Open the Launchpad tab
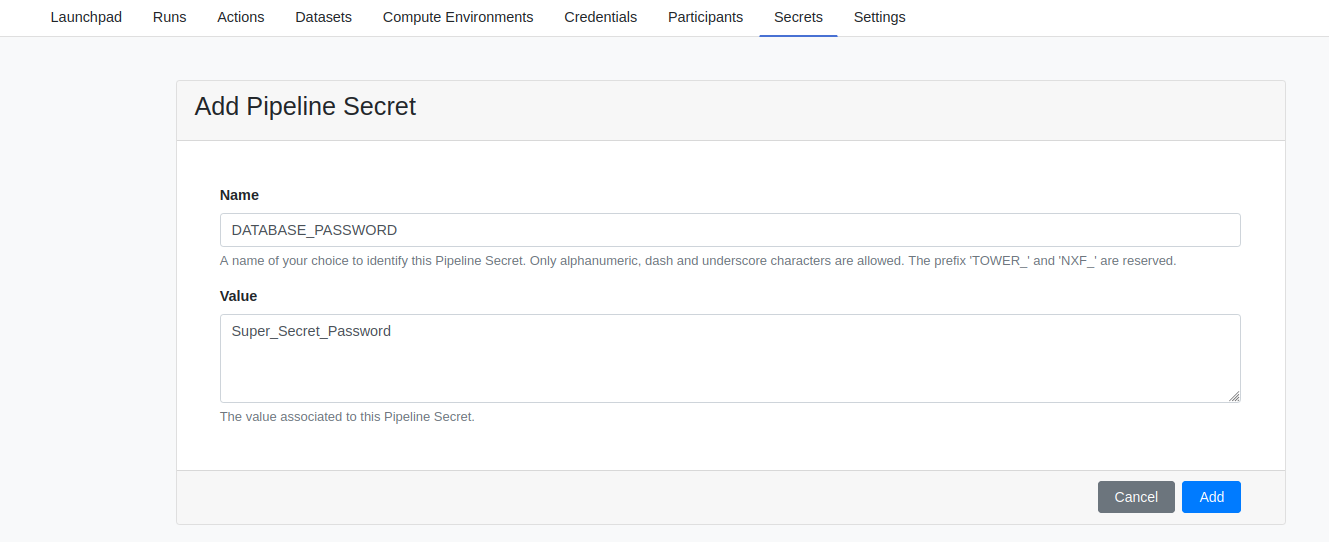 pyautogui.click(x=86, y=17)
